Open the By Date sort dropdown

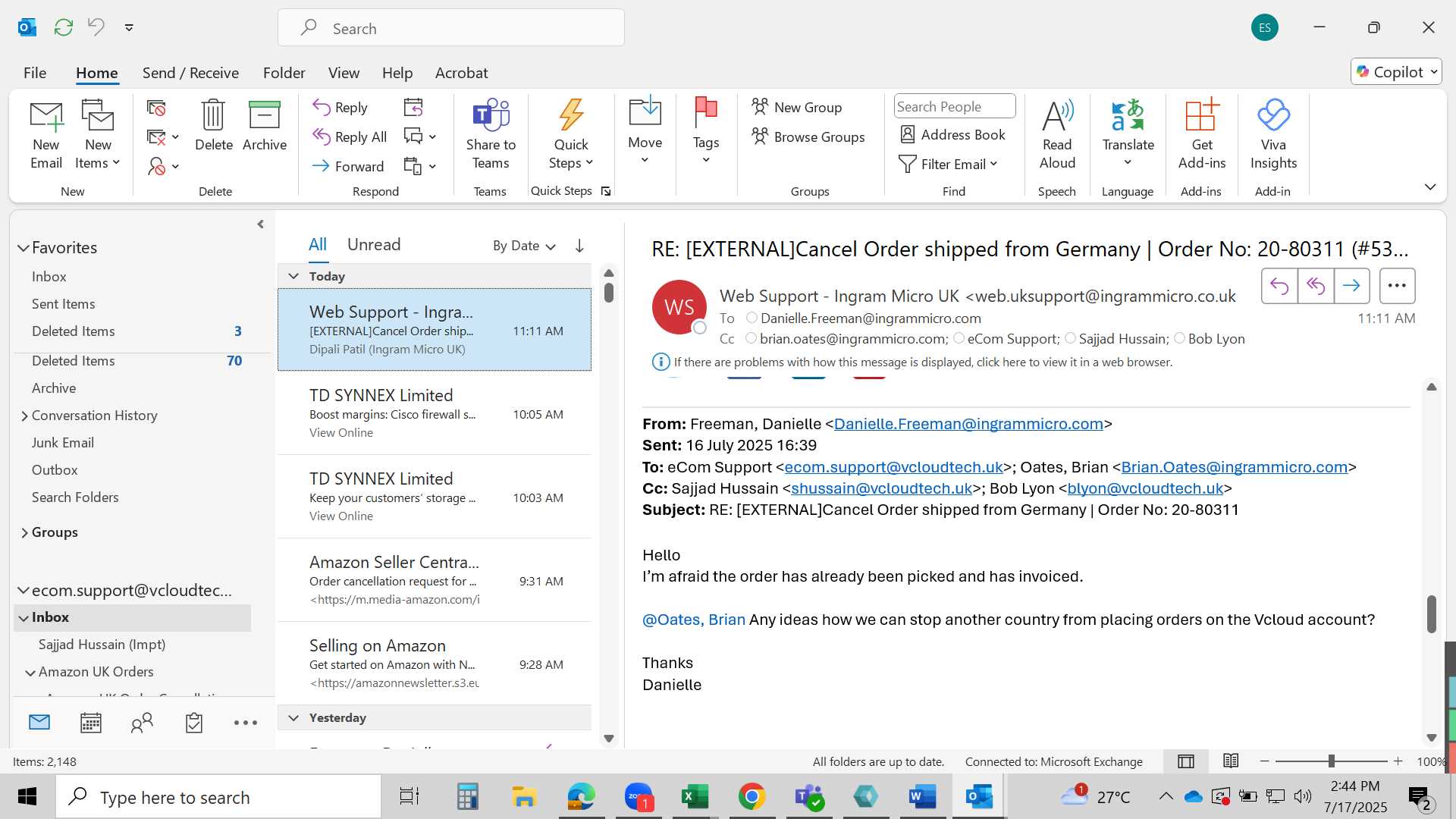(524, 246)
